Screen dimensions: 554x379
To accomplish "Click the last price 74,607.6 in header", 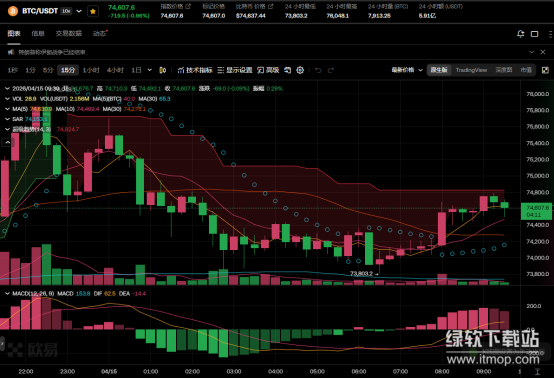I will click(x=122, y=7).
